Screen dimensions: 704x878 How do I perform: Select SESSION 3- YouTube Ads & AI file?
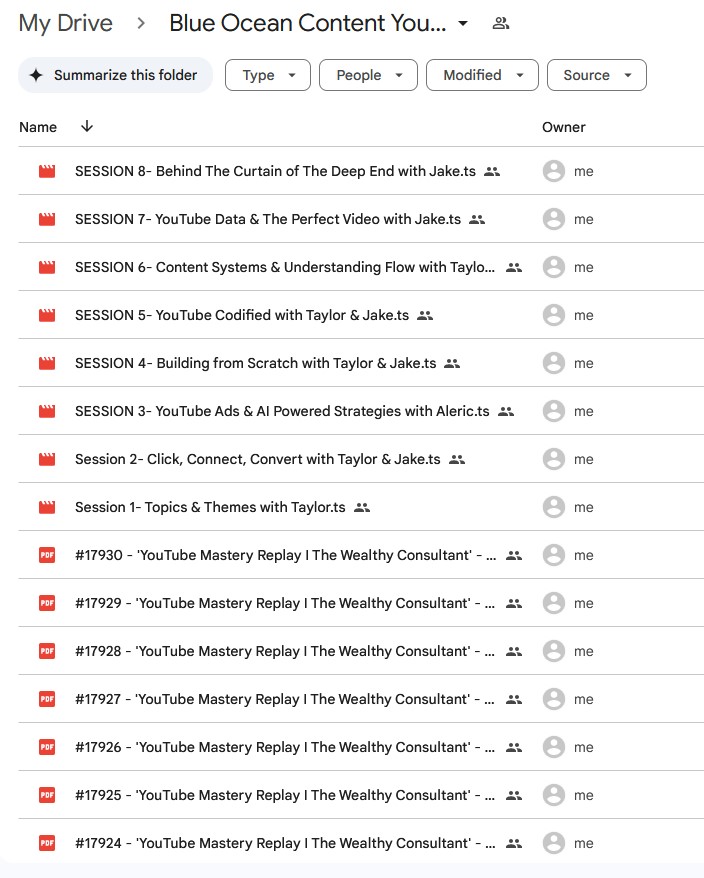282,411
